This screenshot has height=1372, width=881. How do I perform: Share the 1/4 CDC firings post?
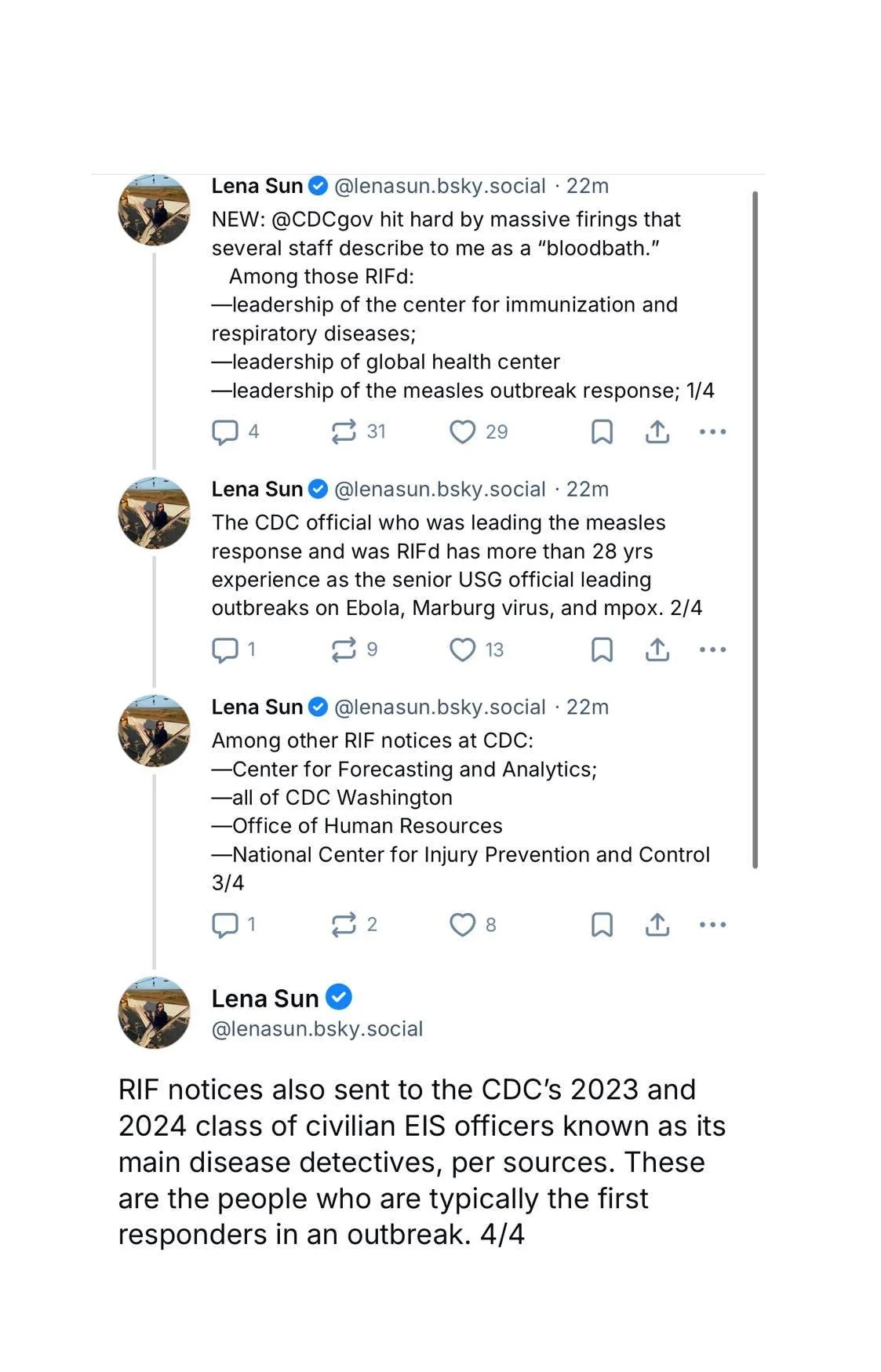coord(657,432)
